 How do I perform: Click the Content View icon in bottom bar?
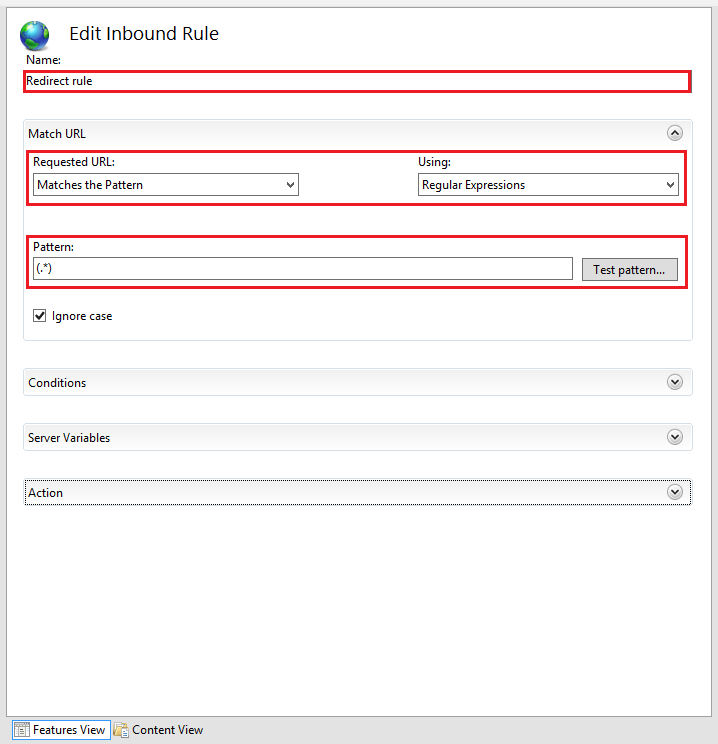[x=121, y=730]
